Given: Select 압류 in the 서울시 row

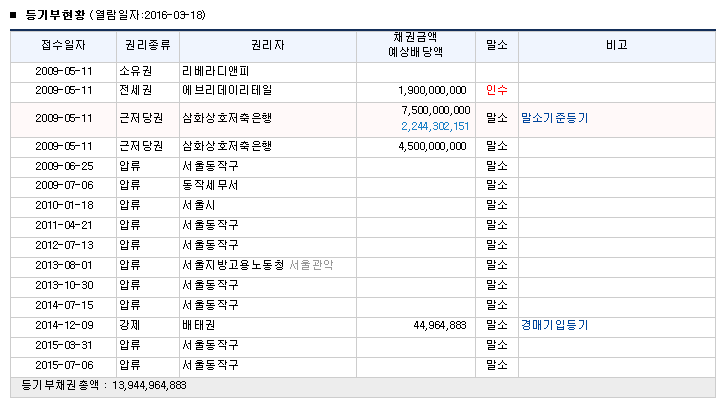Looking at the screenshot, I should point(129,205).
